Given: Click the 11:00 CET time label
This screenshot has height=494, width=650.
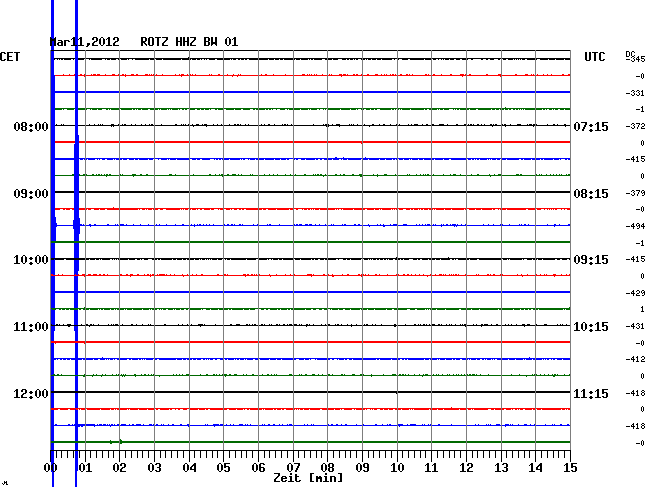Looking at the screenshot, I should point(31,327).
